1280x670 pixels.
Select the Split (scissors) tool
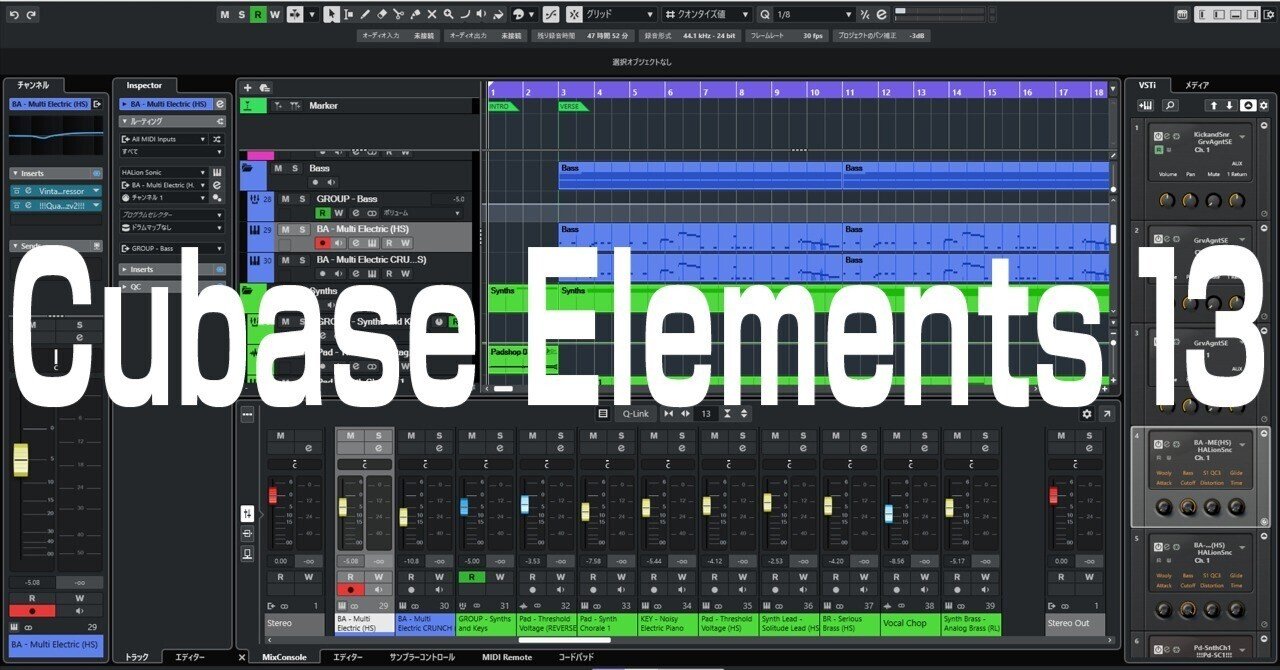(x=399, y=14)
